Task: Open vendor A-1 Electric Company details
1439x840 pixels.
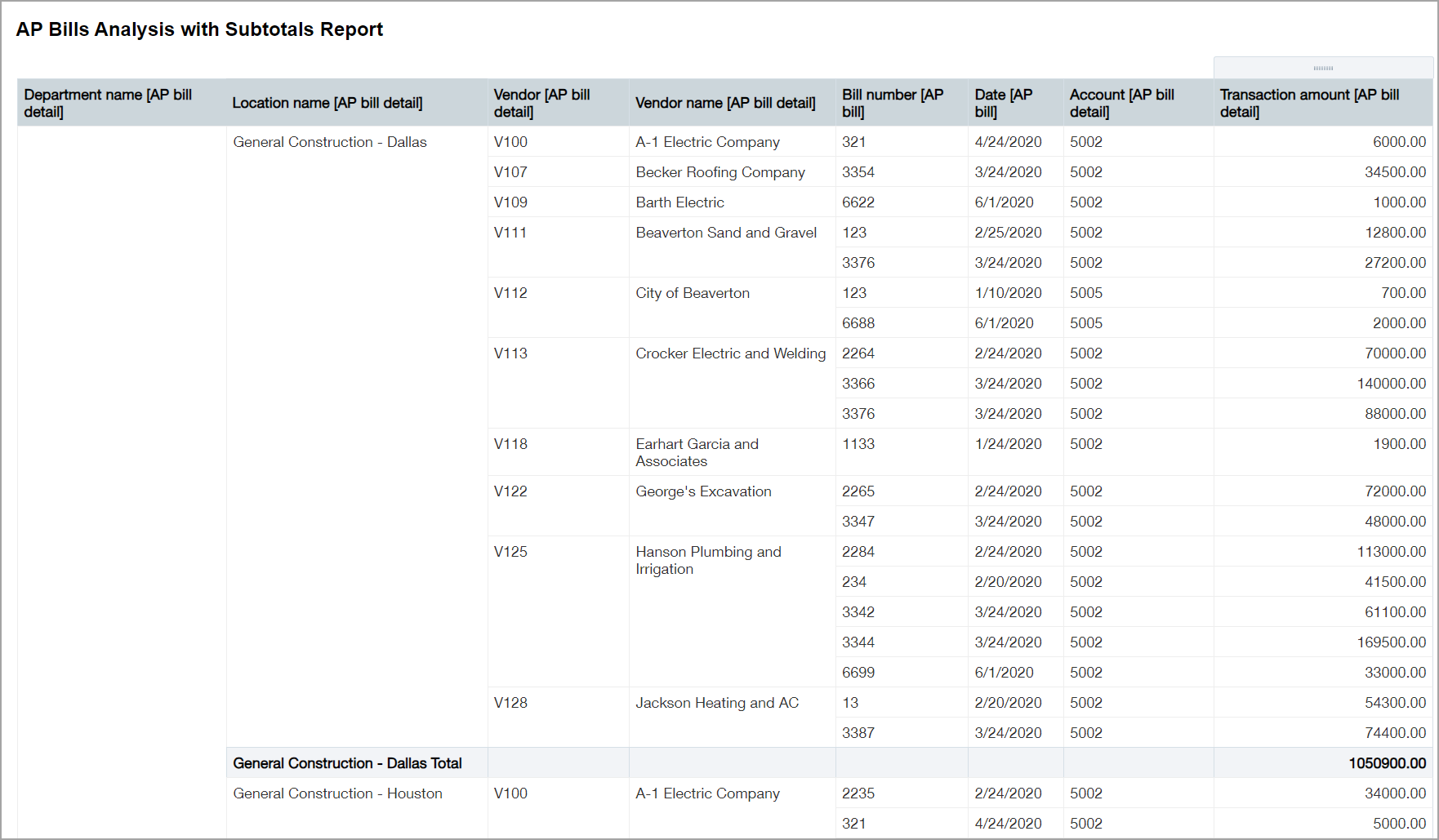Action: [707, 141]
